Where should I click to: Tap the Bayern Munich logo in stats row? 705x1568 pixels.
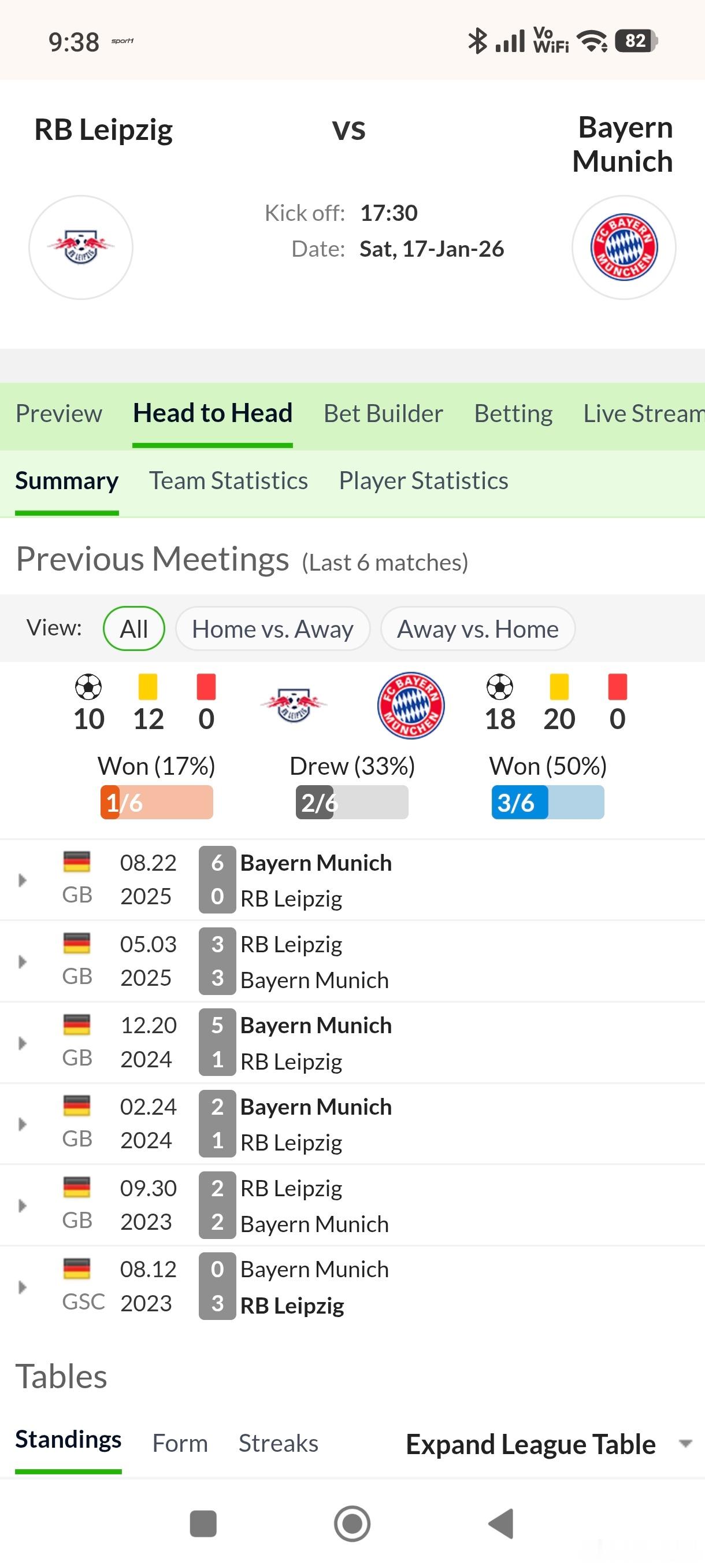(411, 705)
